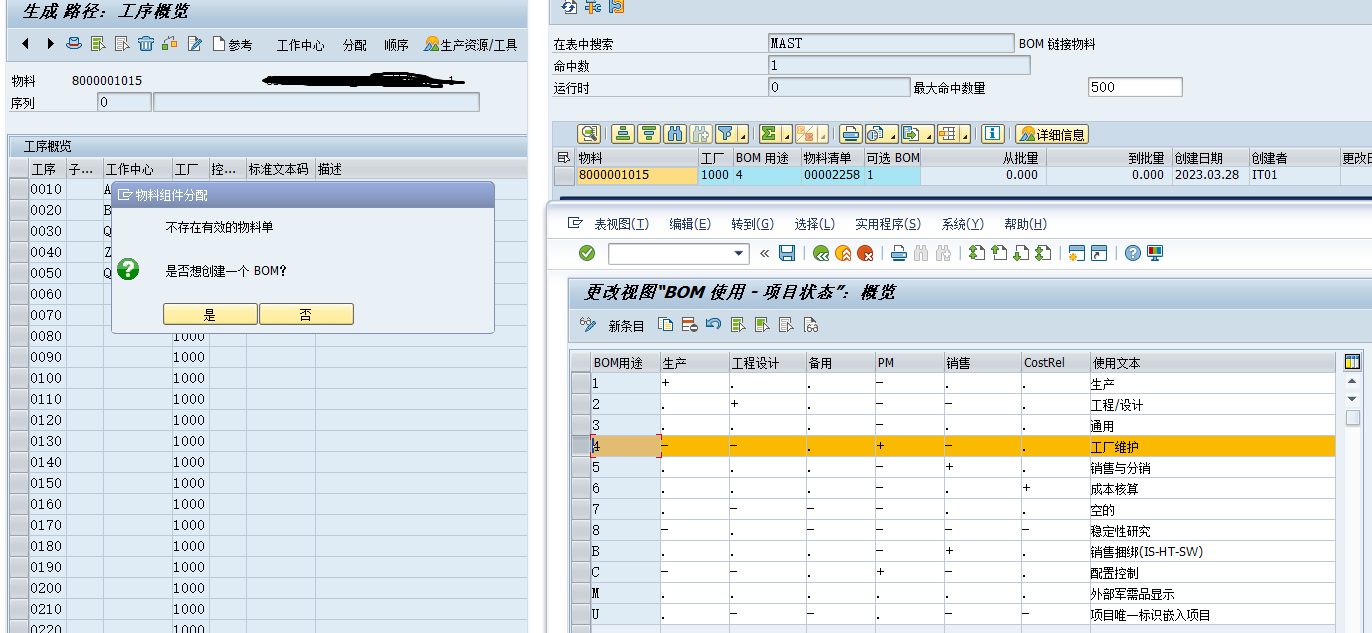Click the delete row icon beside copy

689,325
